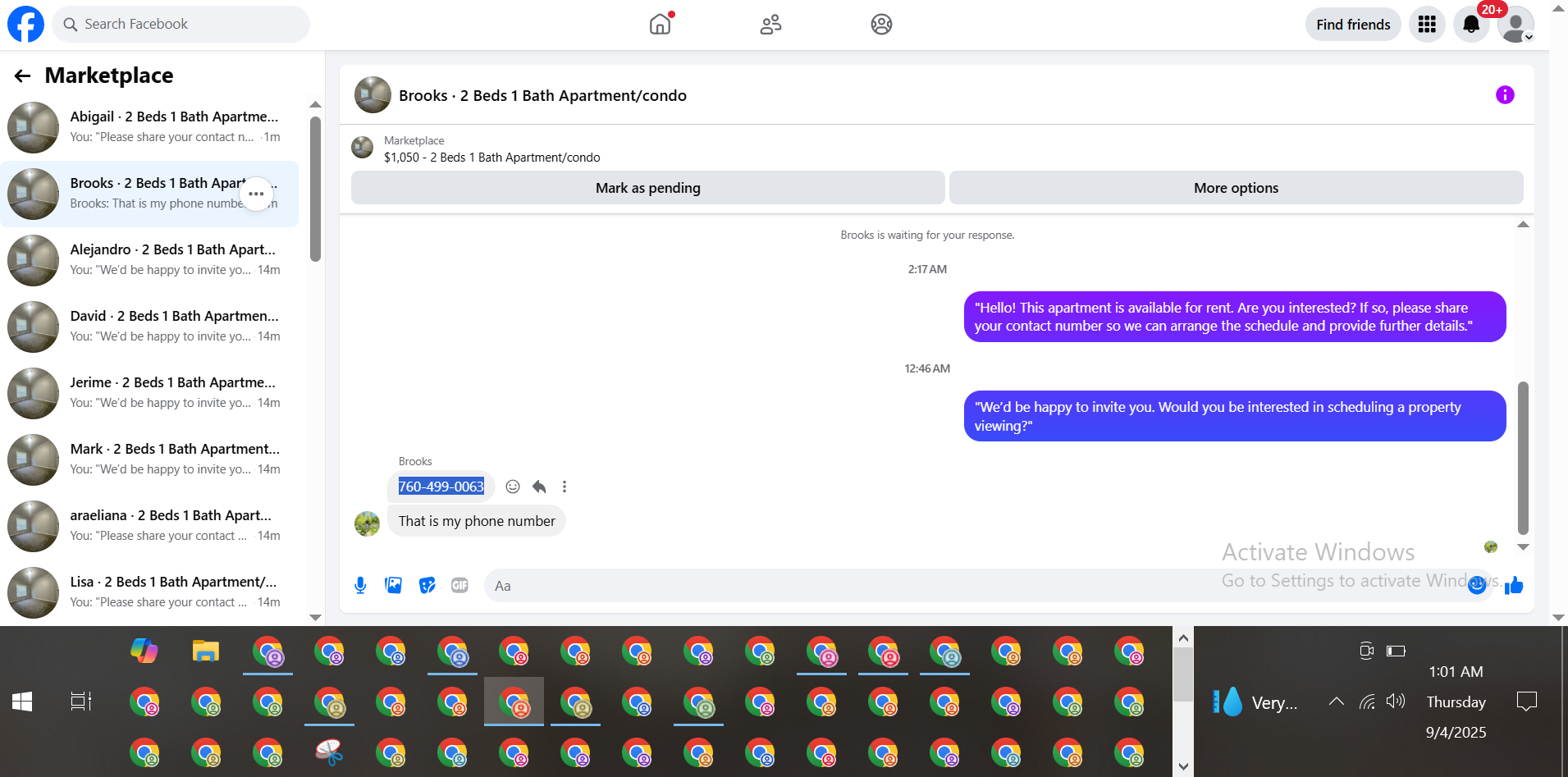Open the Wi-Fi network flyout
Viewport: 1568px width, 777px height.
coord(1367,702)
